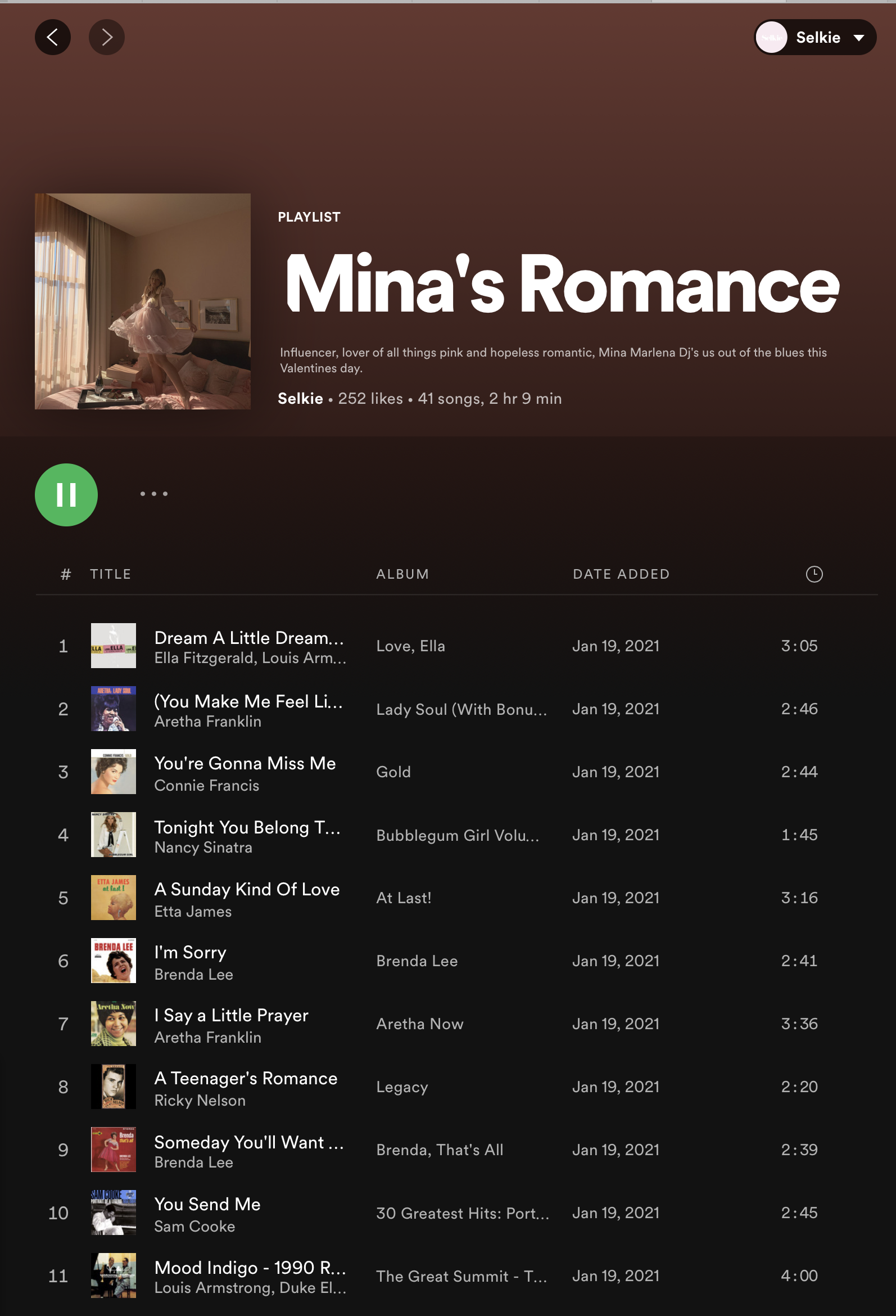Sort by the TITLE column header
896x1316 pixels.
coord(110,574)
